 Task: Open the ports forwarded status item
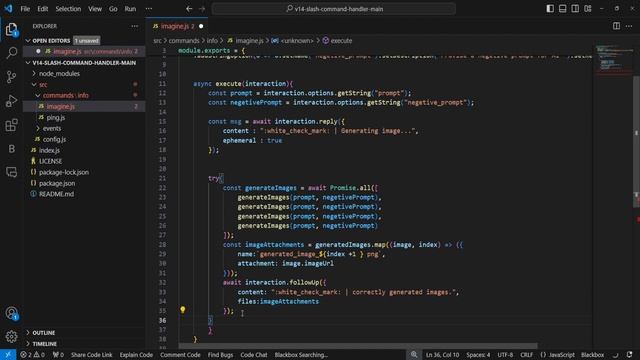(x=58, y=355)
